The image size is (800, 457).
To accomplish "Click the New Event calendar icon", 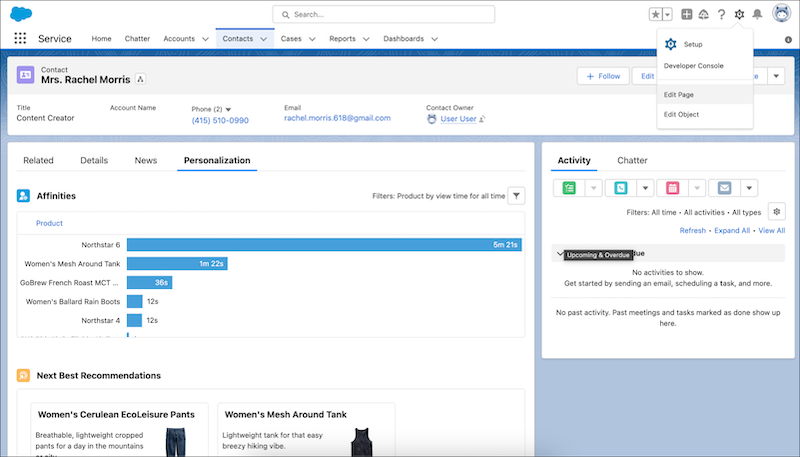I will click(672, 188).
